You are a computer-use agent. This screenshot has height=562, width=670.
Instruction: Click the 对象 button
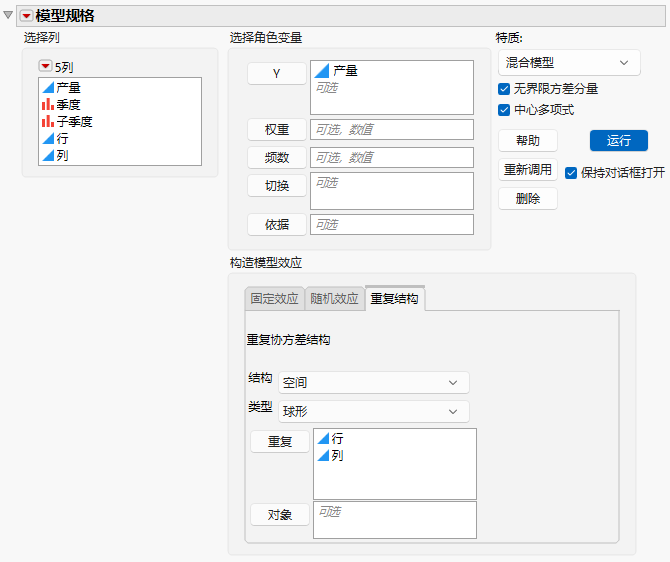tap(279, 515)
